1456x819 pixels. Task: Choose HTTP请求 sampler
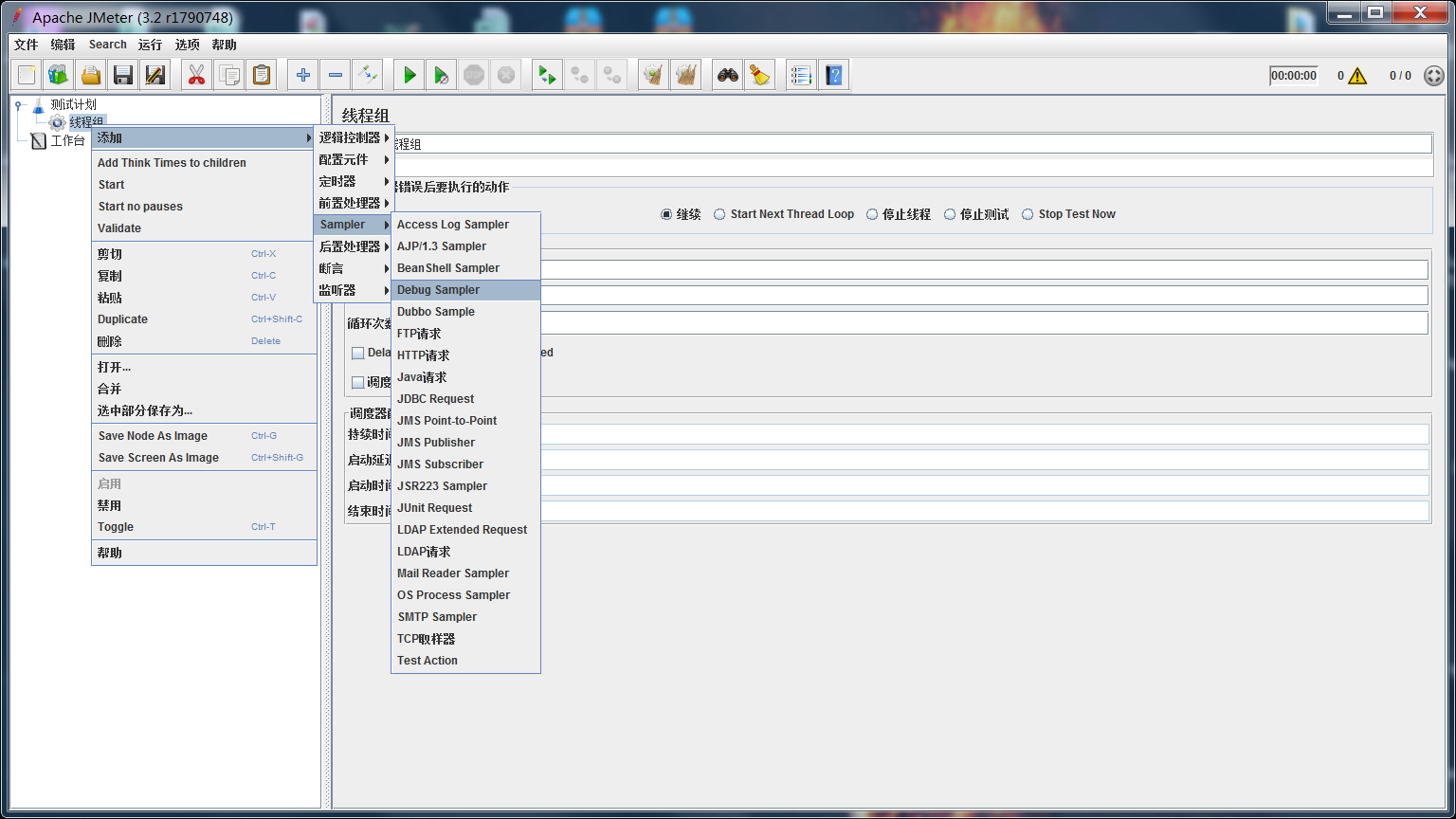pyautogui.click(x=465, y=355)
